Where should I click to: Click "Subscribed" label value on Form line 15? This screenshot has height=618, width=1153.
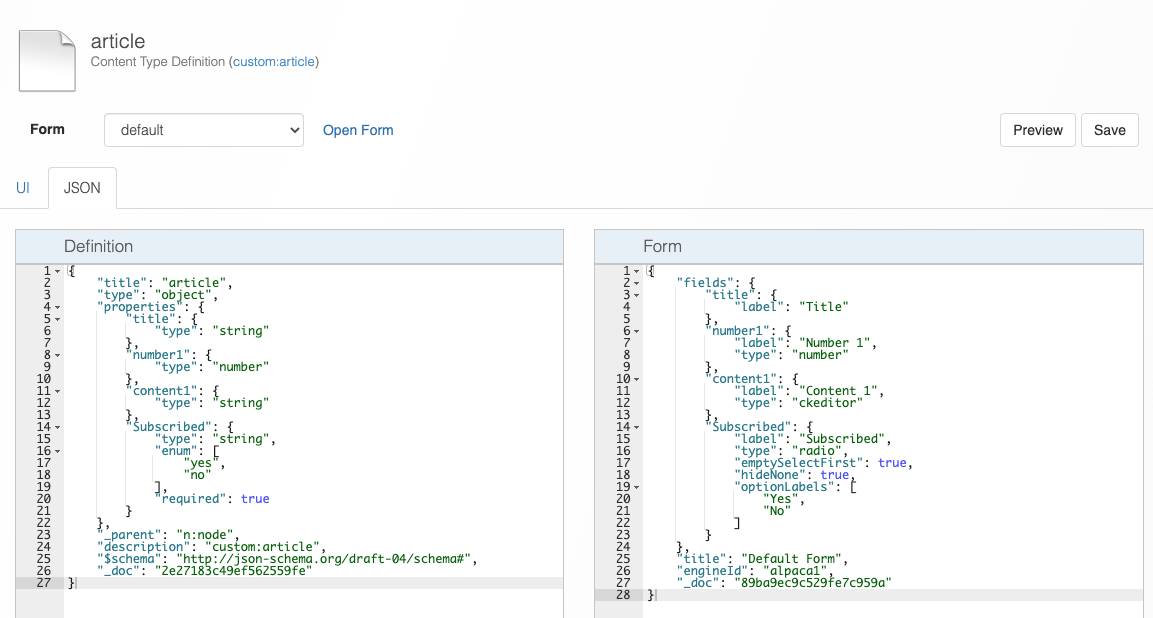pos(841,439)
